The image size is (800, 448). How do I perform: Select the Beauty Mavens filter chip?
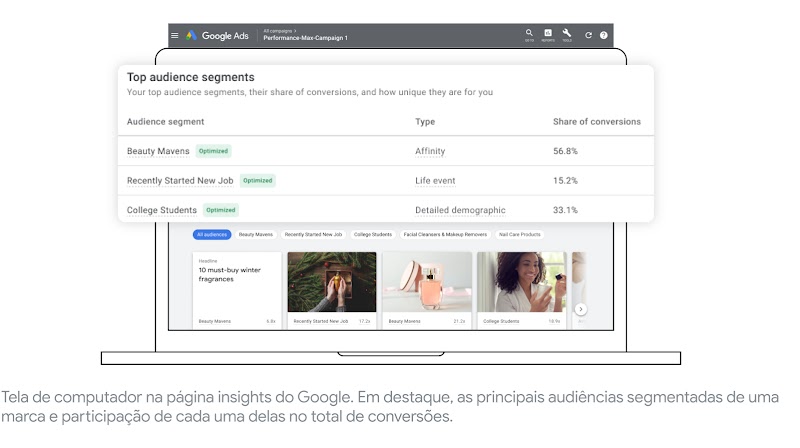(256, 234)
